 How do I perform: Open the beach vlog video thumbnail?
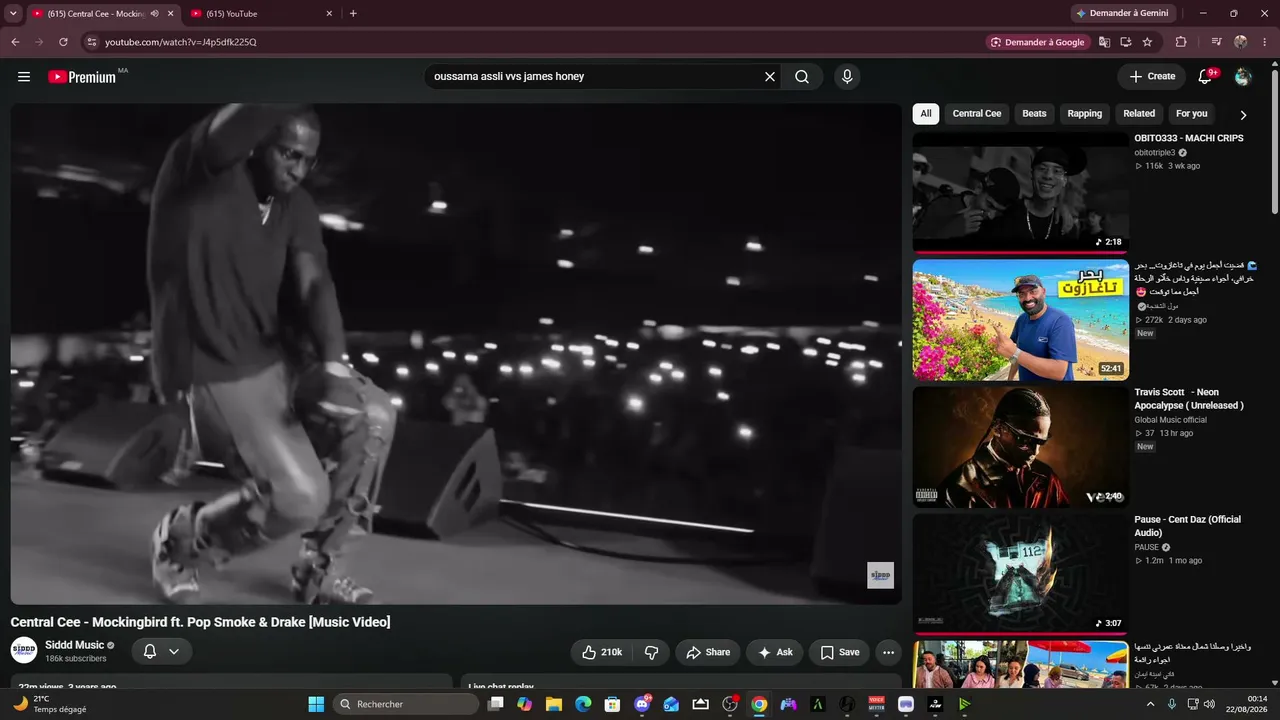coord(1020,320)
